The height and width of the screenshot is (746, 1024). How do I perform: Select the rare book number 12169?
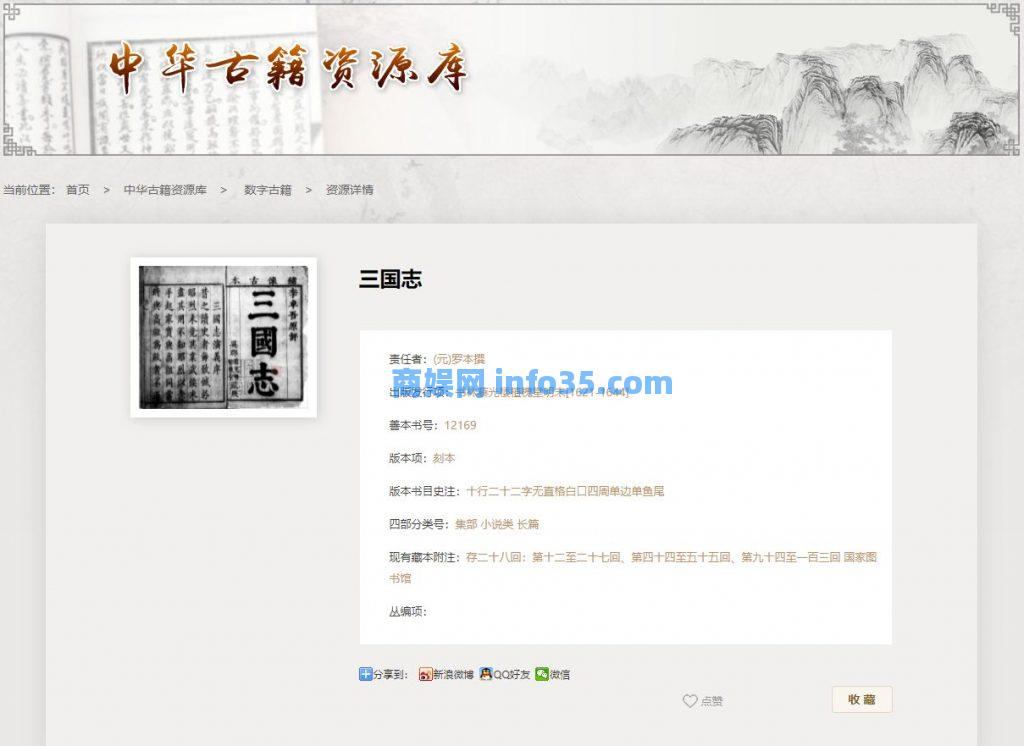460,425
